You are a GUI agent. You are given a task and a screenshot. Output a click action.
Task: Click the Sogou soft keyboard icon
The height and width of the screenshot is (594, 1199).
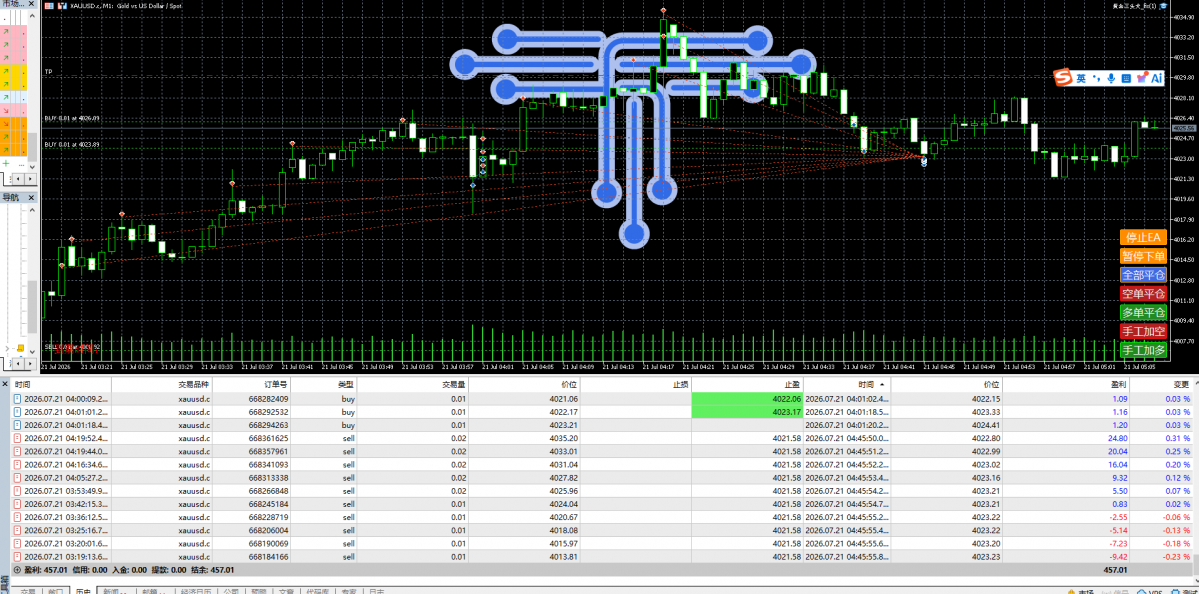point(1126,78)
